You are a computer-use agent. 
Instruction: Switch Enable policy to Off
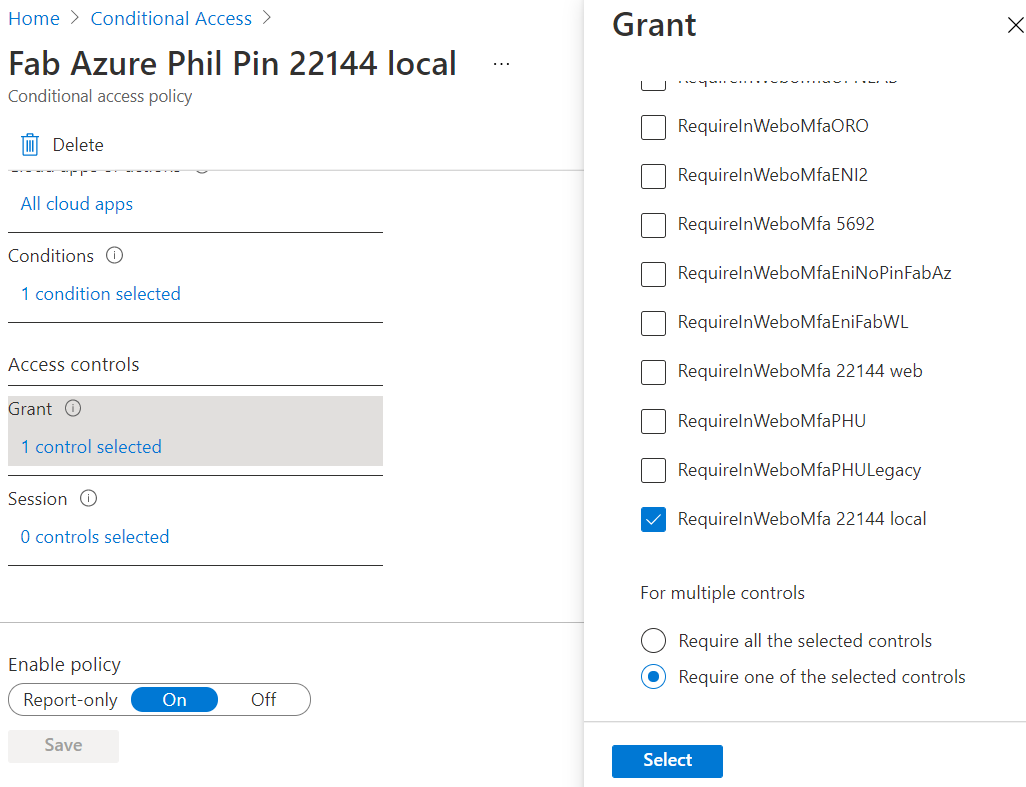tap(264, 700)
